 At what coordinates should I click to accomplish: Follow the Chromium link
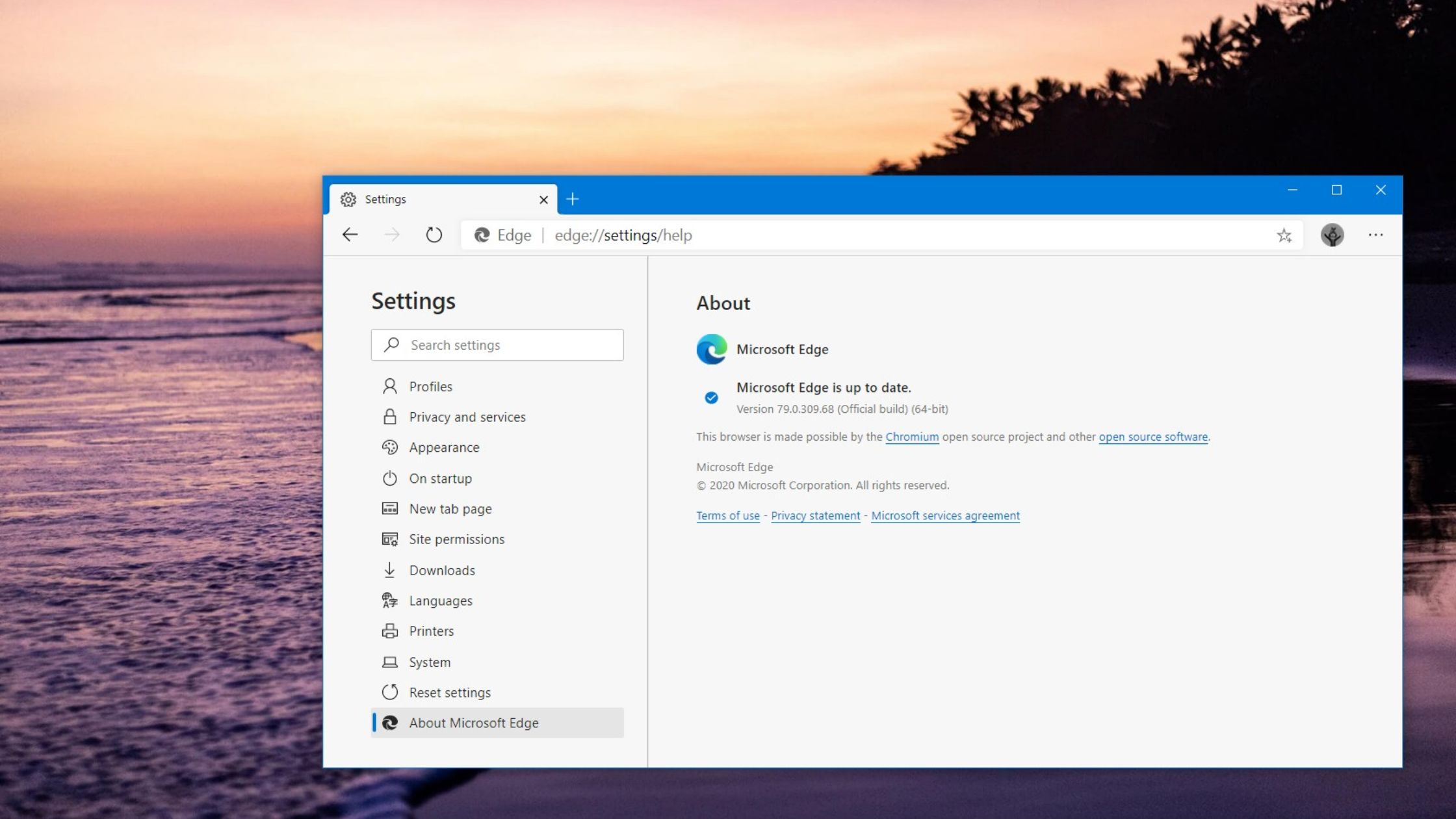tap(911, 437)
